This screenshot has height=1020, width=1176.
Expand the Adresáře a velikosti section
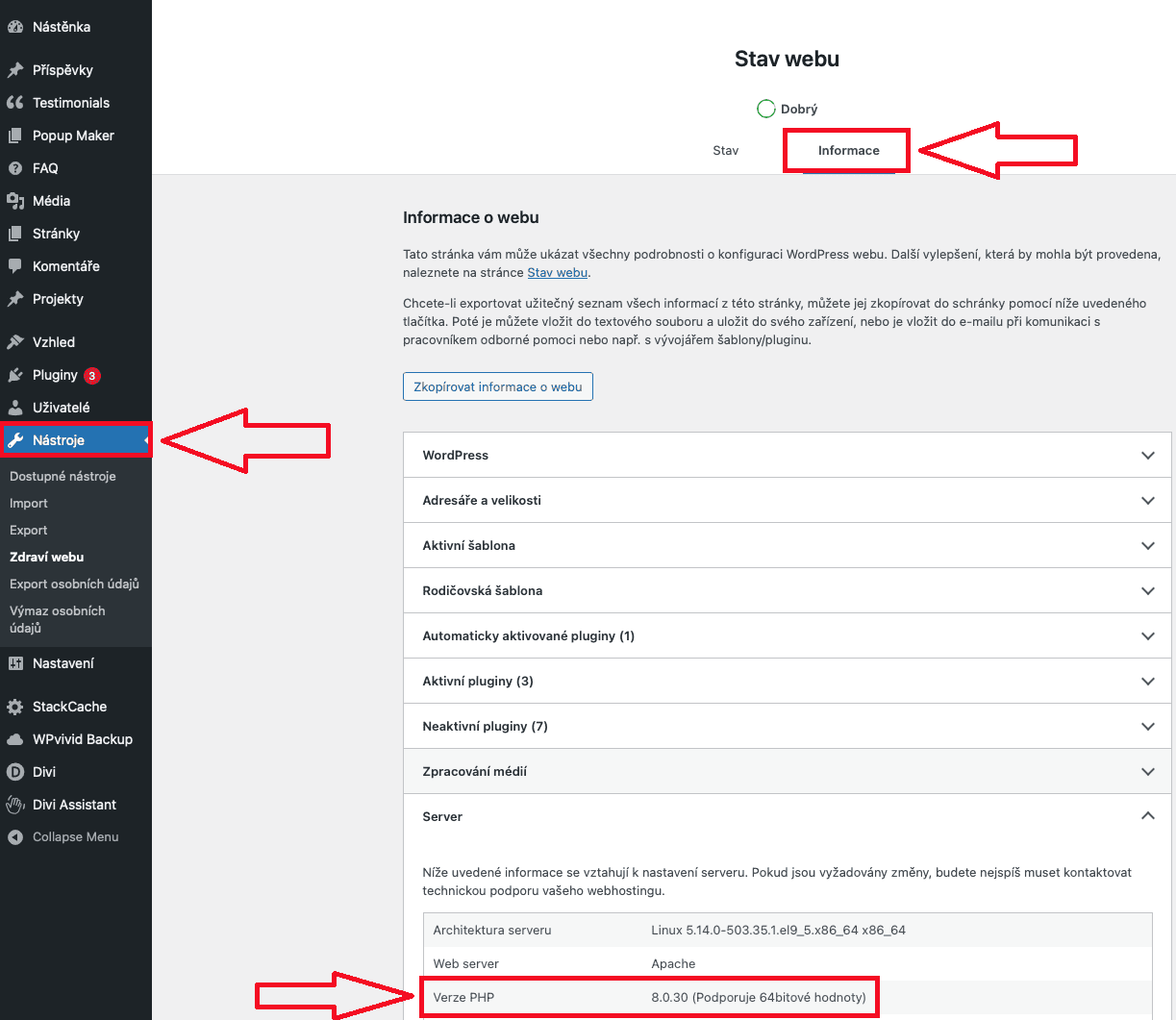pyautogui.click(x=788, y=500)
